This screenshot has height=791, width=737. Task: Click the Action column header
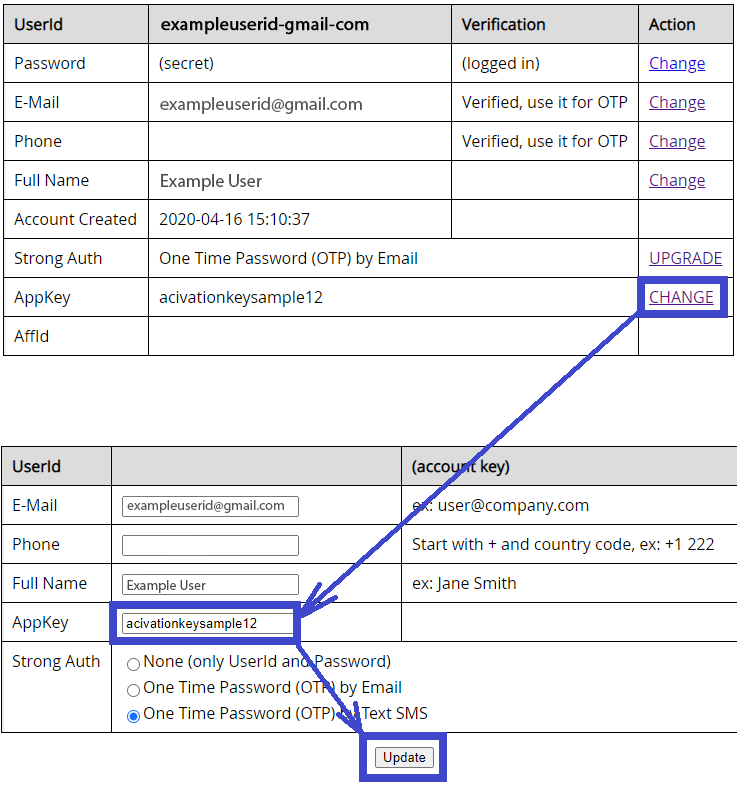[672, 24]
